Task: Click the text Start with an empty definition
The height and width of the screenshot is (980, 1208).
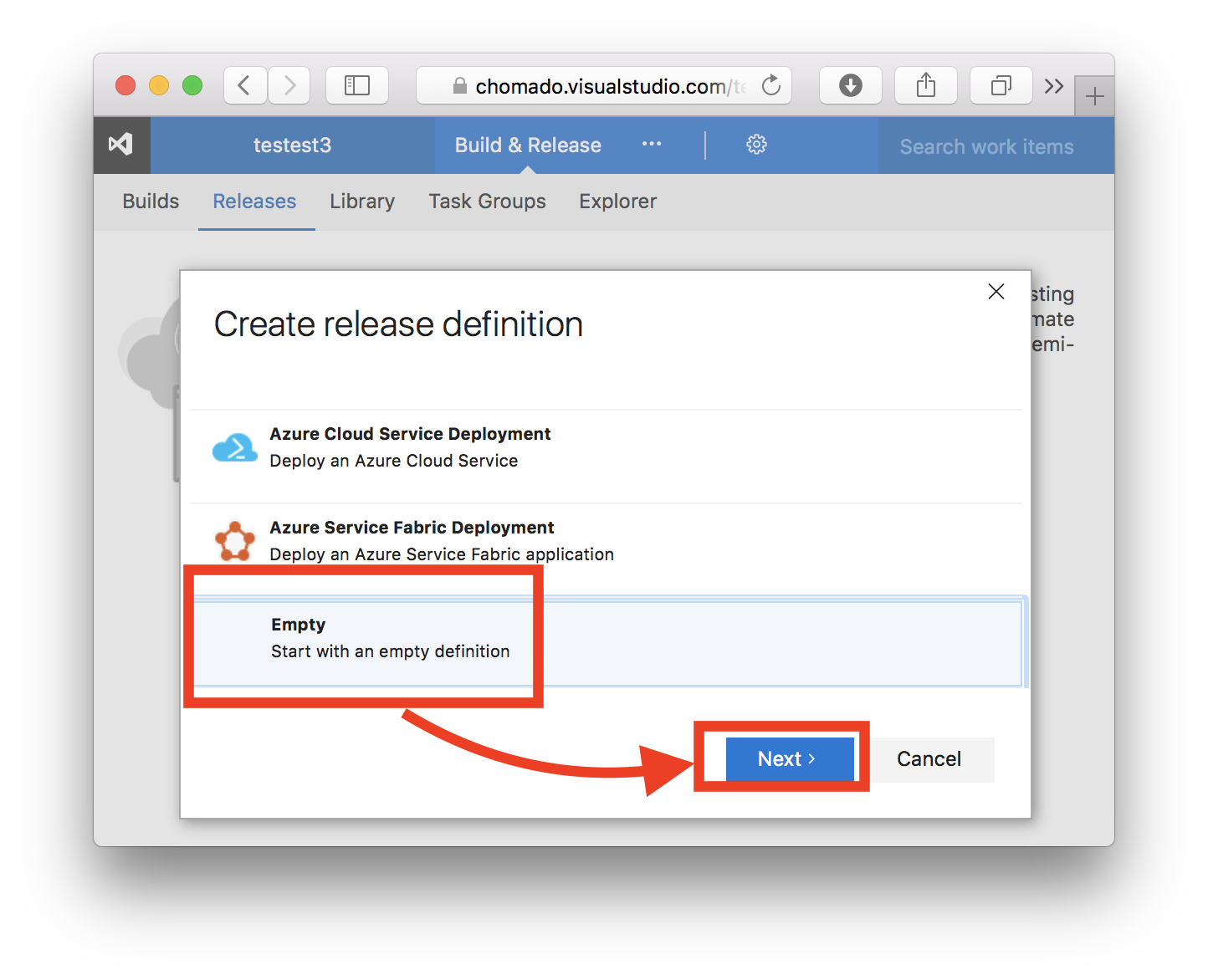Action: [x=391, y=651]
